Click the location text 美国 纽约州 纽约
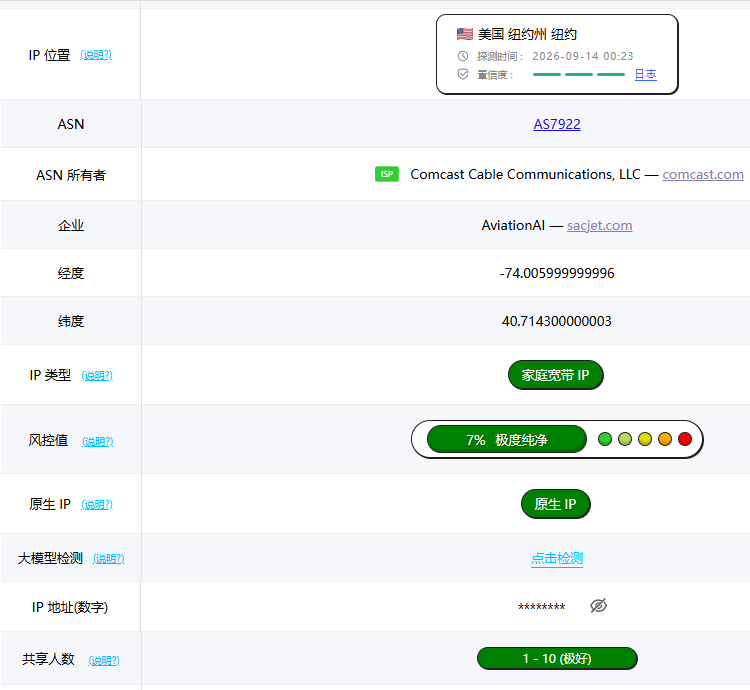Viewport: 750px width, 690px height. tap(527, 34)
